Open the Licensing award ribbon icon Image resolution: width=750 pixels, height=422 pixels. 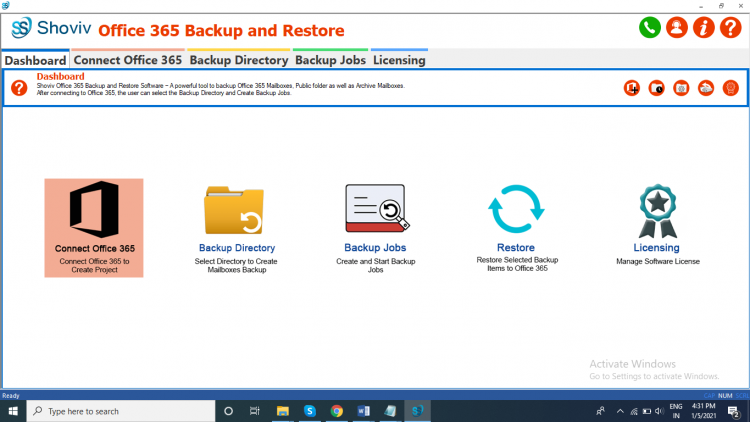tap(658, 211)
